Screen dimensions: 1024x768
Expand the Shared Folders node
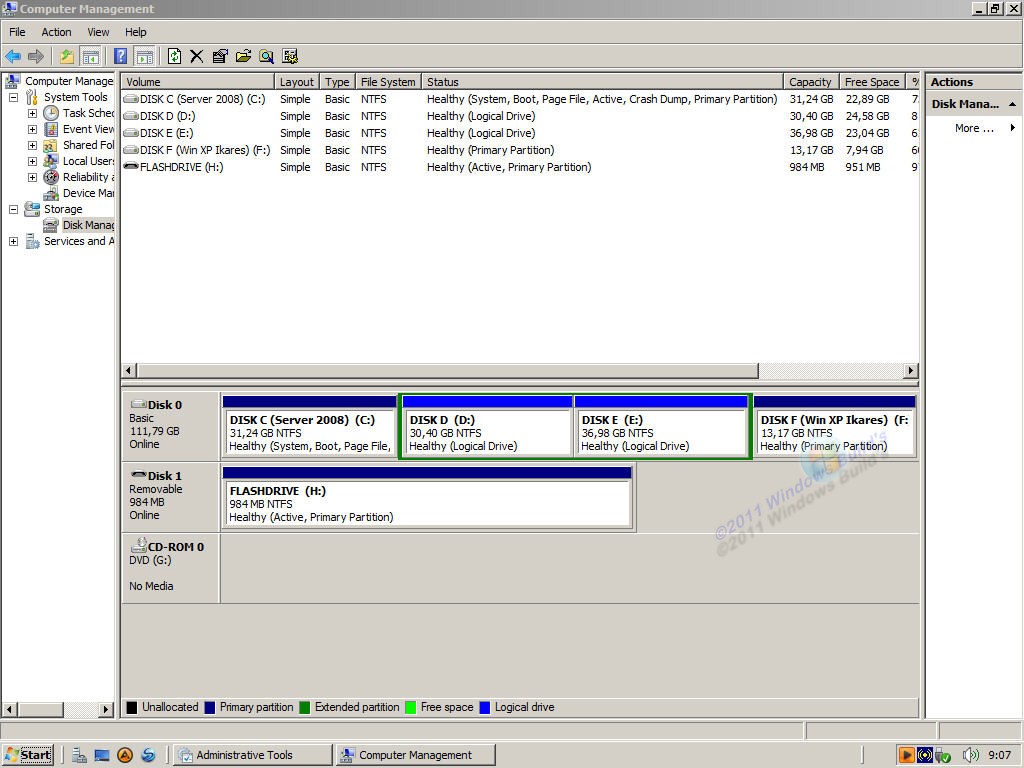click(32, 146)
